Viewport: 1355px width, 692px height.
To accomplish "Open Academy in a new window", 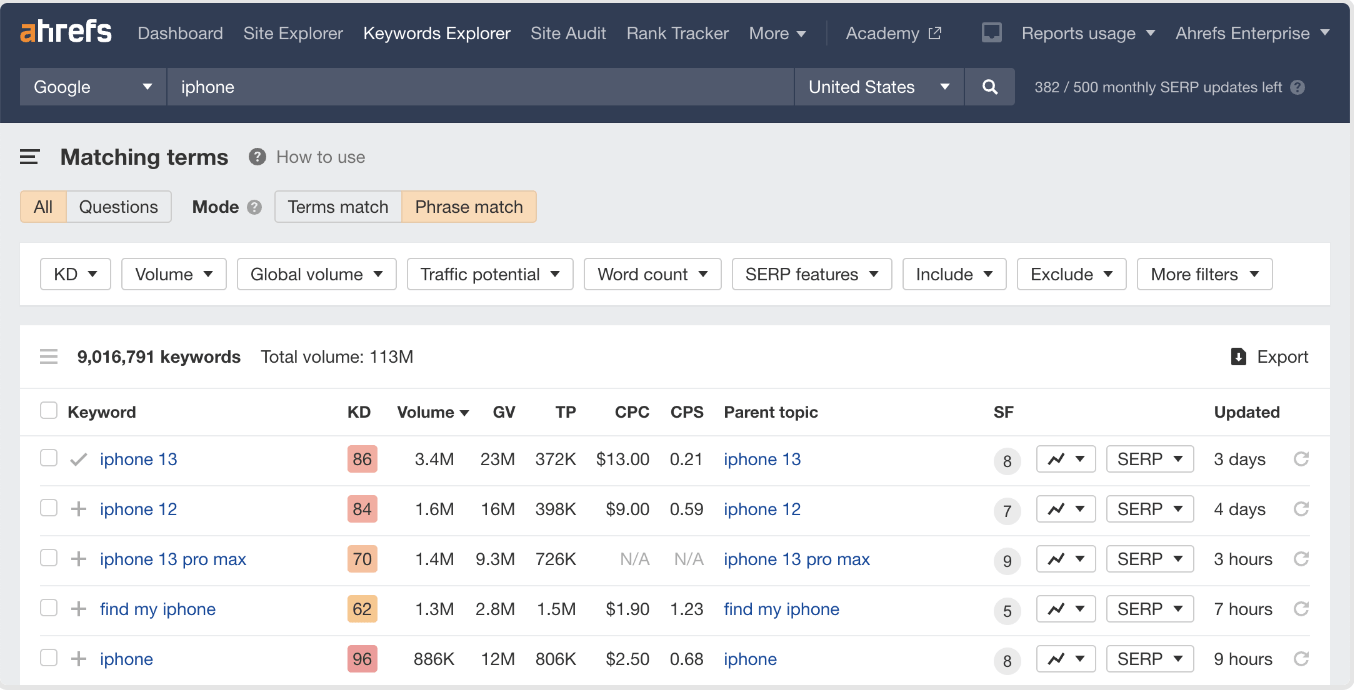I will (x=893, y=32).
